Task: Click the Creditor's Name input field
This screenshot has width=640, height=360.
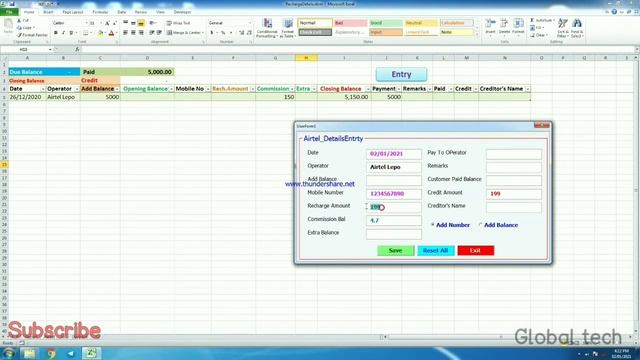Action: click(x=514, y=207)
